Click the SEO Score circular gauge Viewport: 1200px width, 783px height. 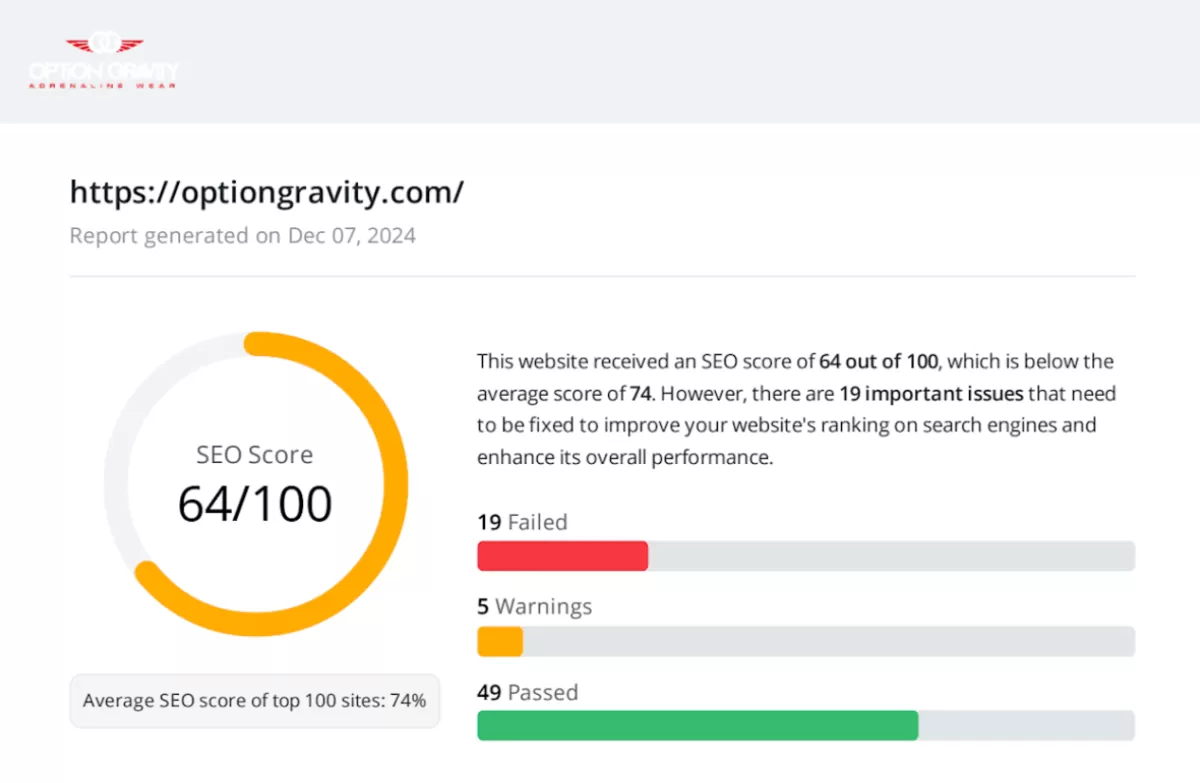[255, 484]
